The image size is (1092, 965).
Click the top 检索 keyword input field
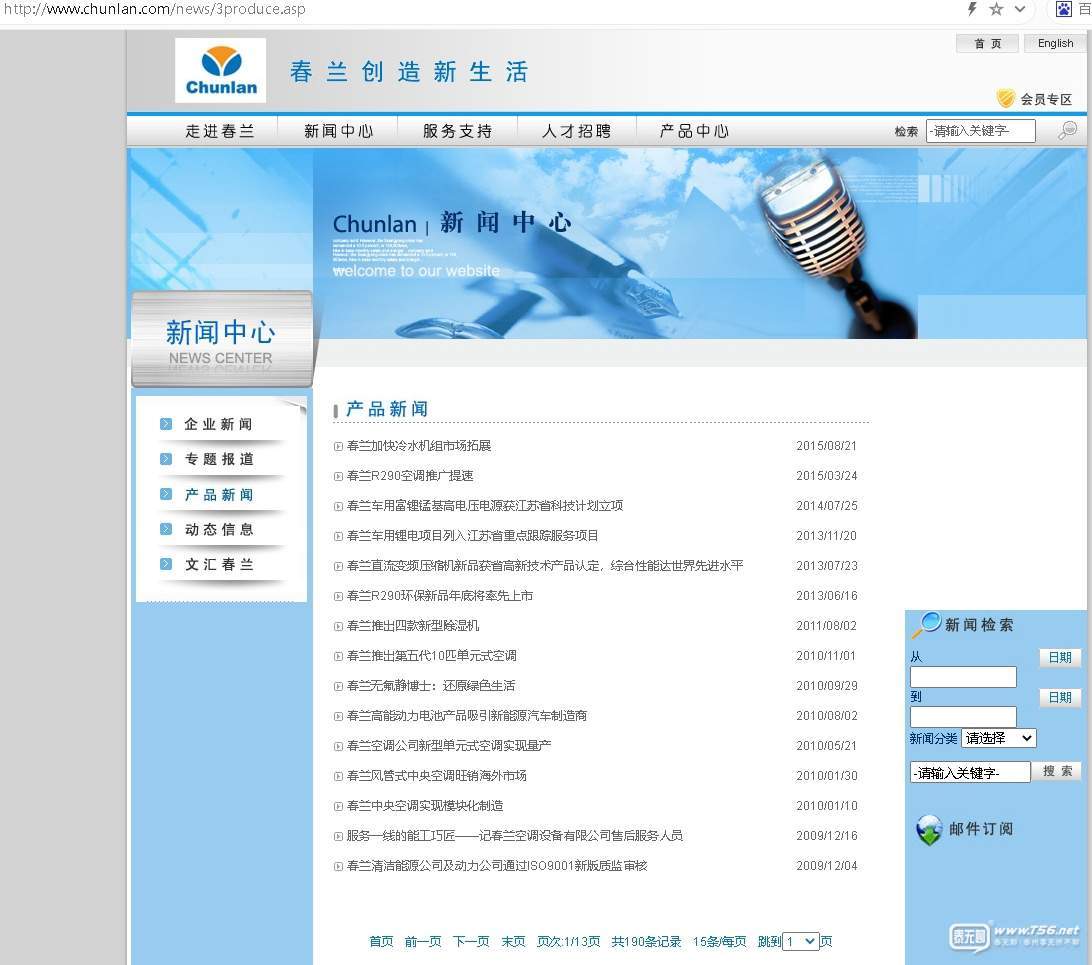click(981, 130)
